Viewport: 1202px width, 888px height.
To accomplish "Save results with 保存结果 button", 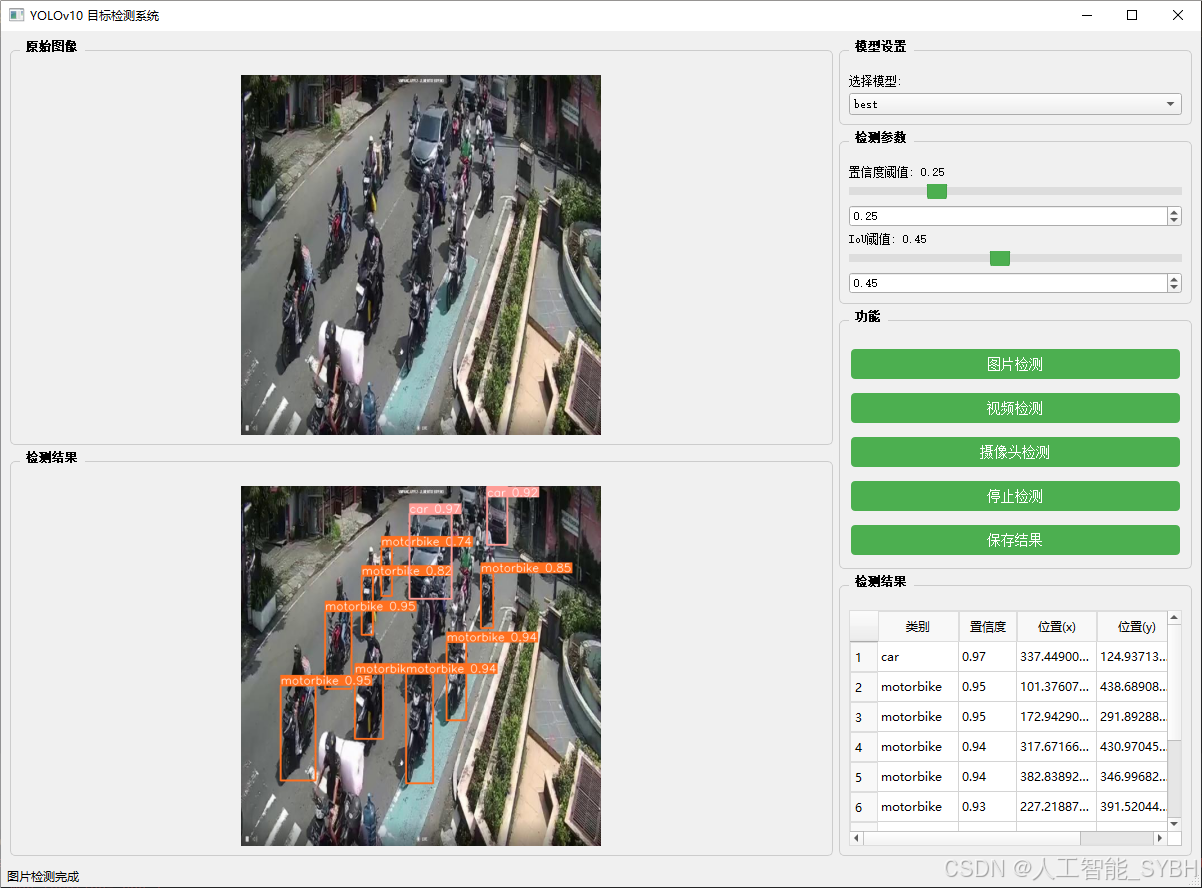I will (x=1013, y=540).
